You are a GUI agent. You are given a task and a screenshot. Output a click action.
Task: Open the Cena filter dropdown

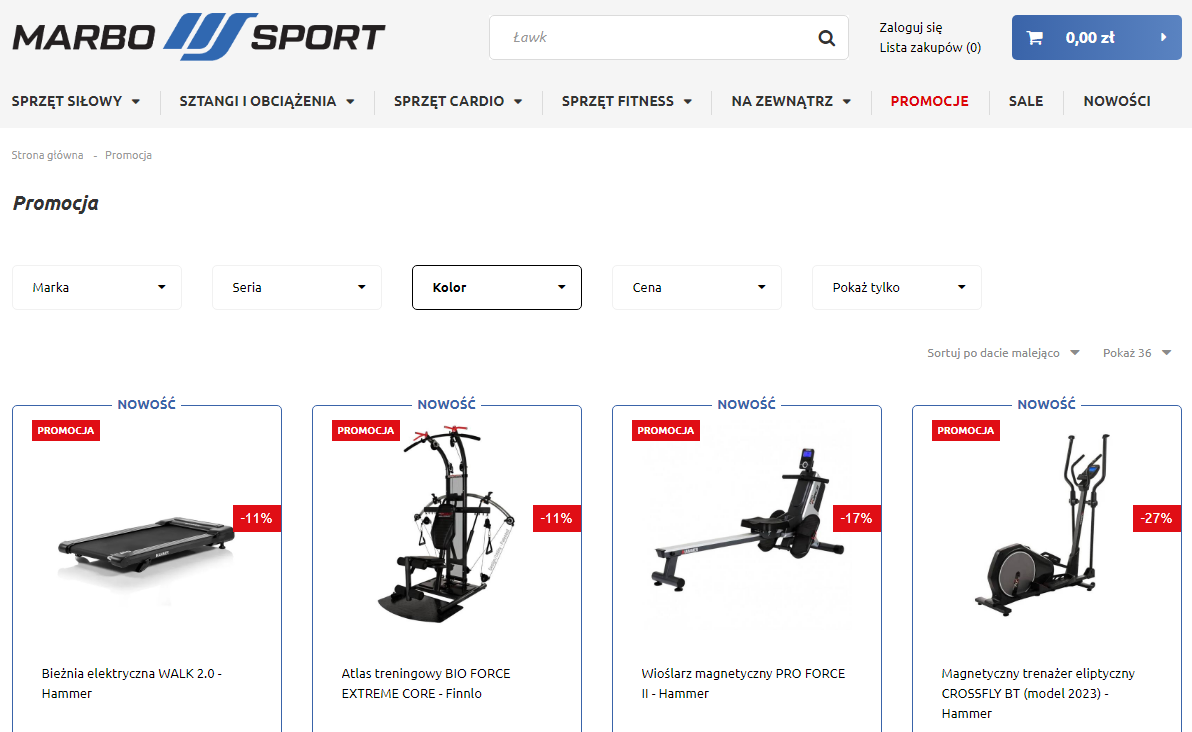coord(696,287)
